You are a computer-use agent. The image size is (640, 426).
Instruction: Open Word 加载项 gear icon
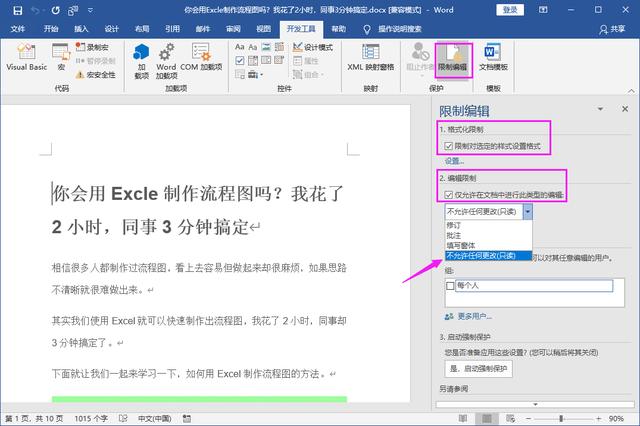point(166,61)
